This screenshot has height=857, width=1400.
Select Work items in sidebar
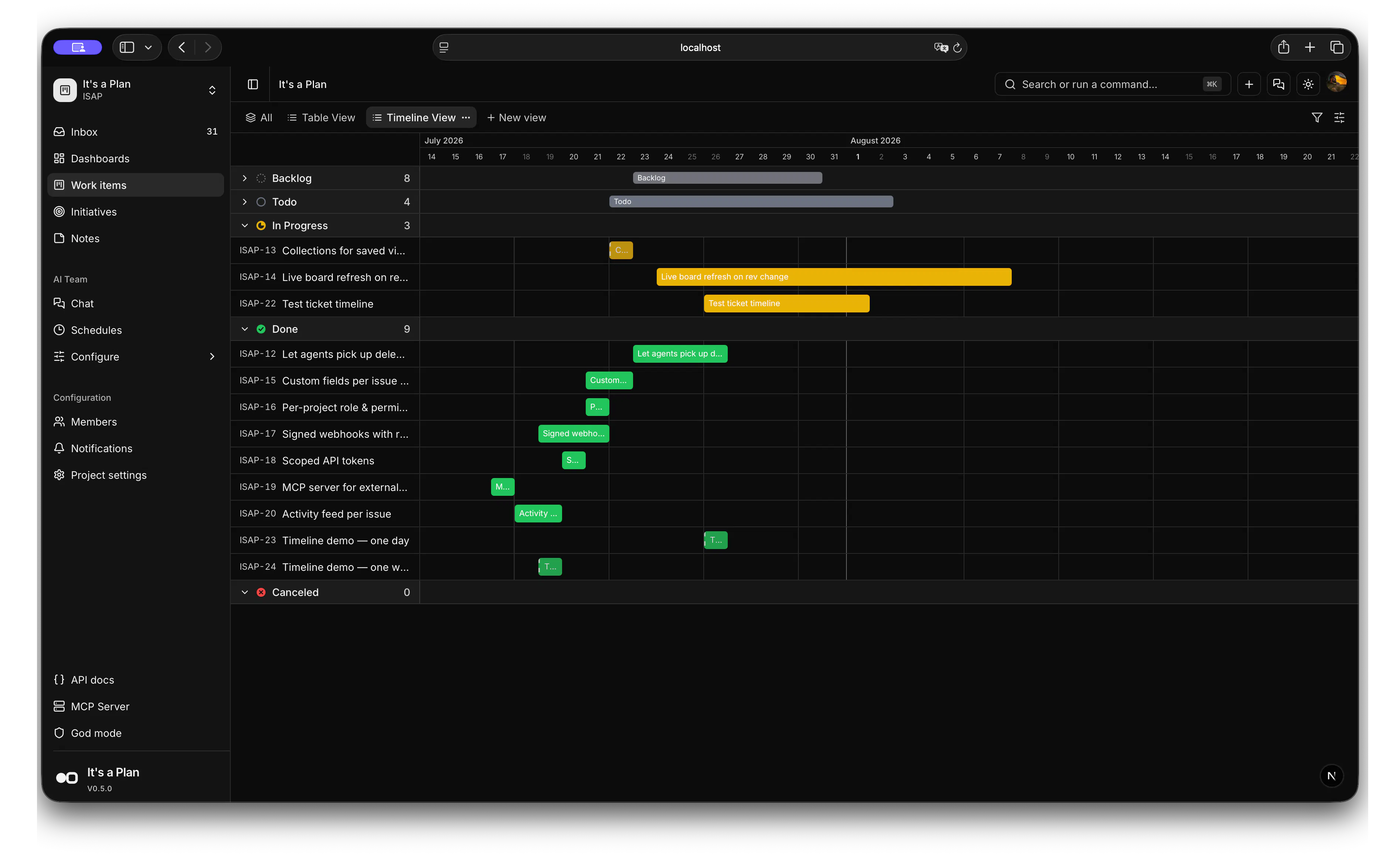click(x=135, y=185)
